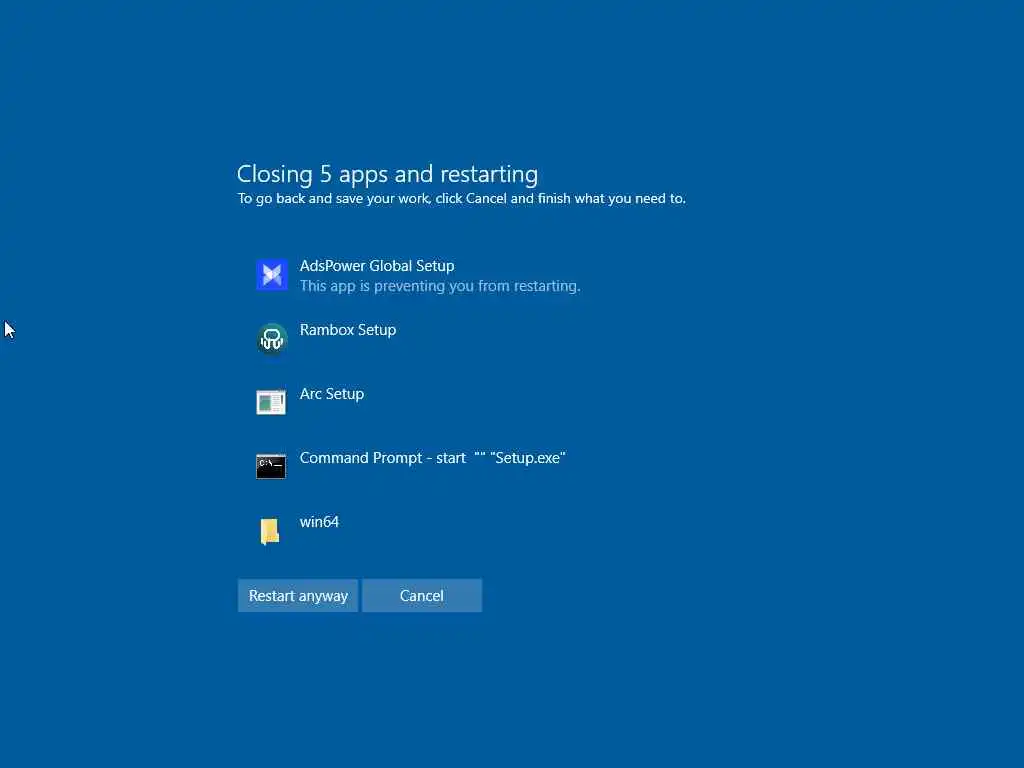Select the "AdsPower Global Setup" text

click(x=377, y=266)
